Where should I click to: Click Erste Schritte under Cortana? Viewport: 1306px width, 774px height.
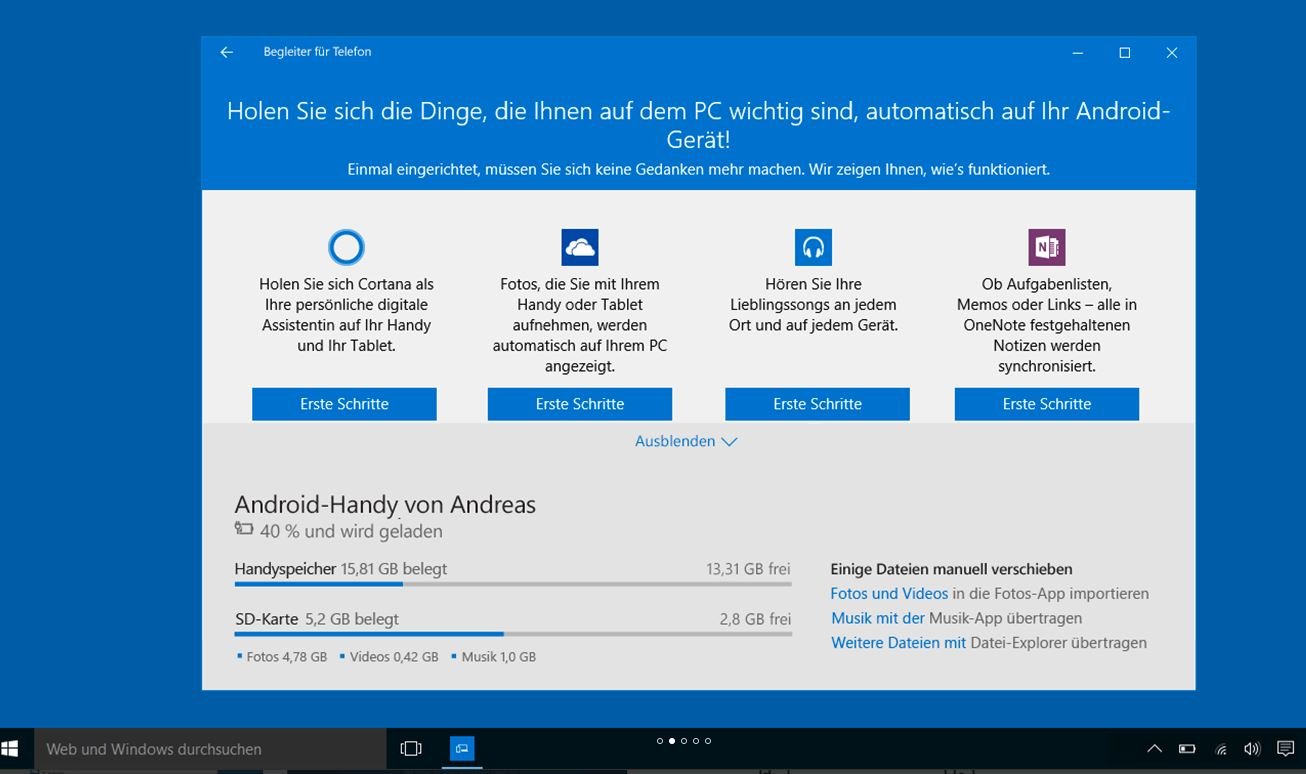pos(344,404)
